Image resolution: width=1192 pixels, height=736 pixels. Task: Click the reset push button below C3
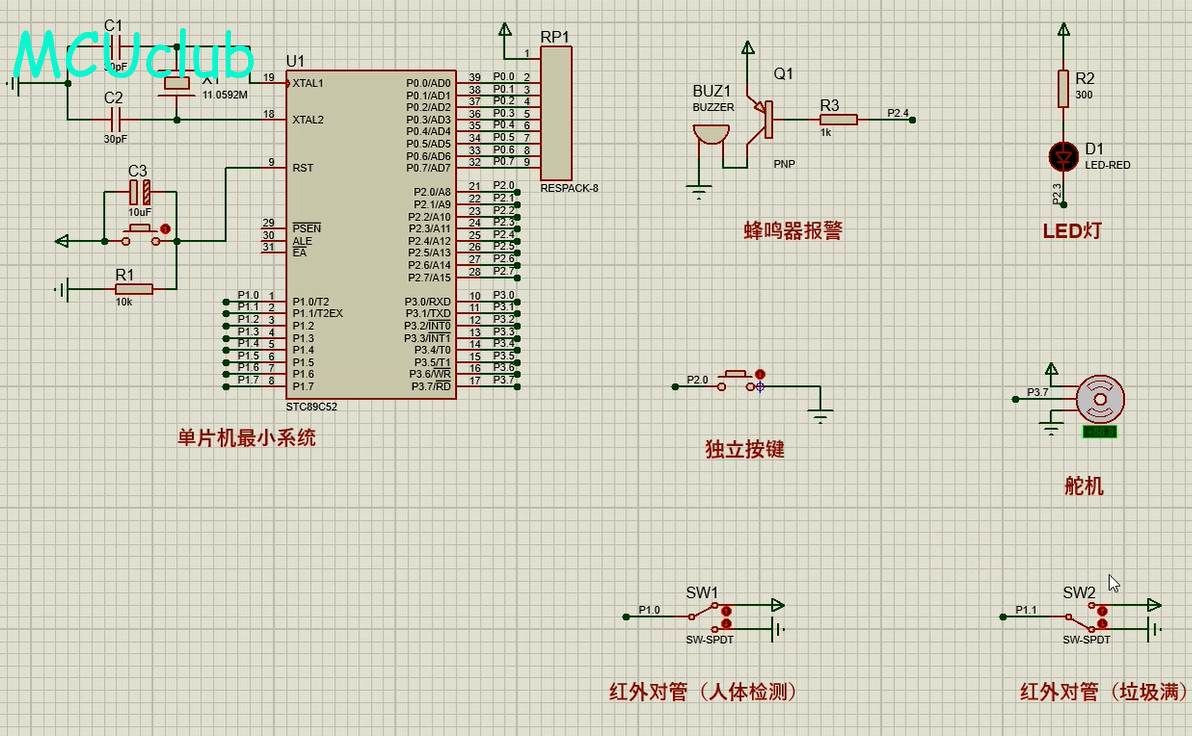[x=141, y=234]
